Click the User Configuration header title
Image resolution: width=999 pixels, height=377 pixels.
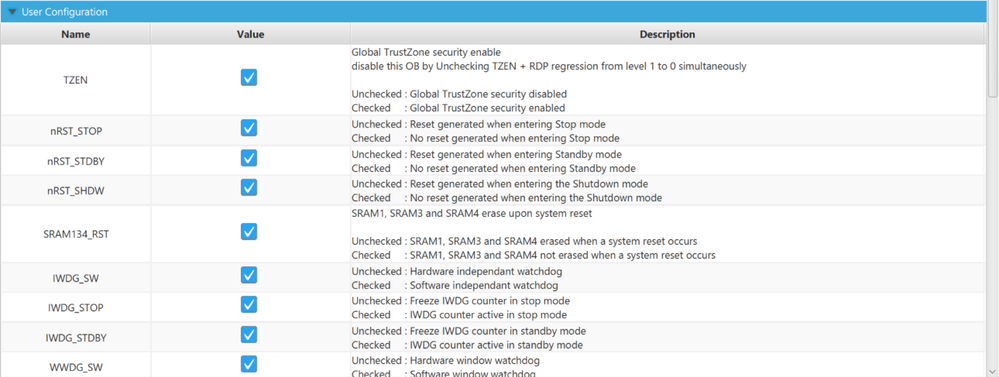tap(64, 12)
